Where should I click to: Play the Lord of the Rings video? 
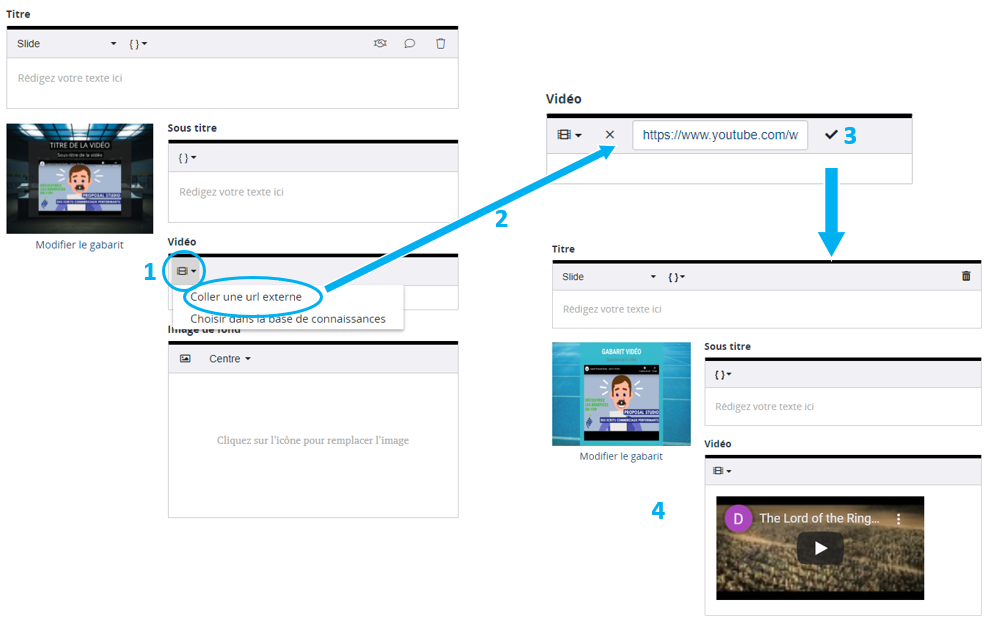(820, 548)
